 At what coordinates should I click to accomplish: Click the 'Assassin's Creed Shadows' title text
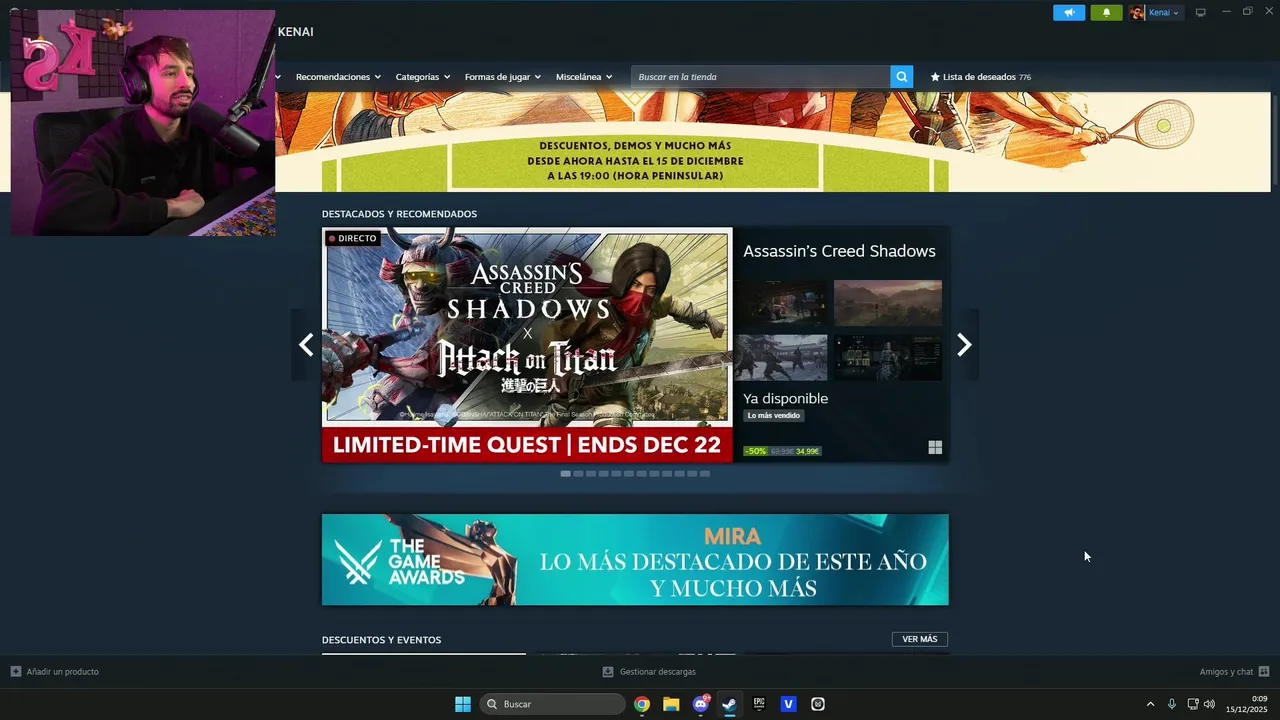click(839, 251)
